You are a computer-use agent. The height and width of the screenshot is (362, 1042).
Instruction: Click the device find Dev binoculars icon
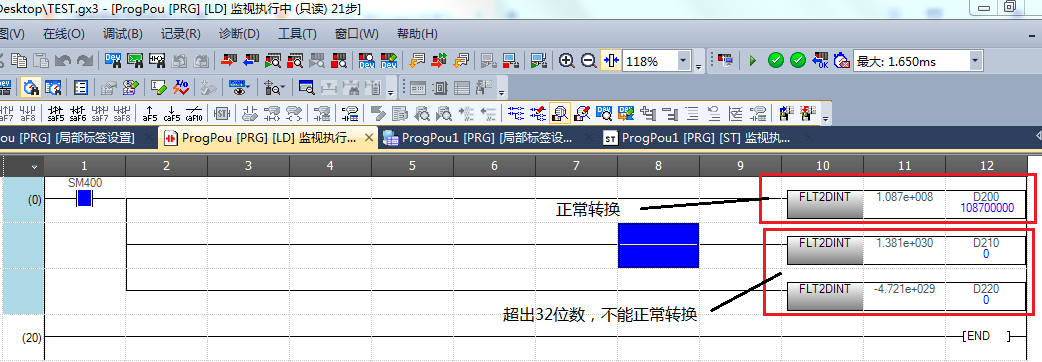(x=113, y=60)
